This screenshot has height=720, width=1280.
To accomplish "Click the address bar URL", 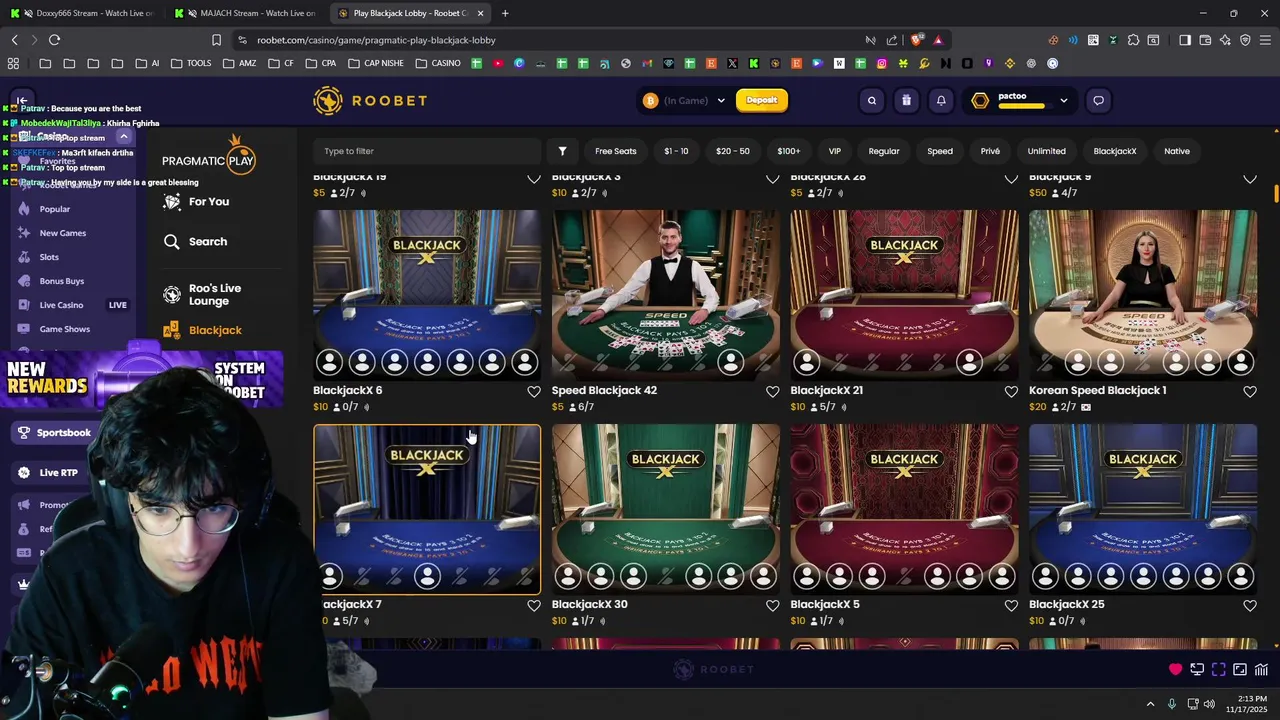I will coord(376,40).
